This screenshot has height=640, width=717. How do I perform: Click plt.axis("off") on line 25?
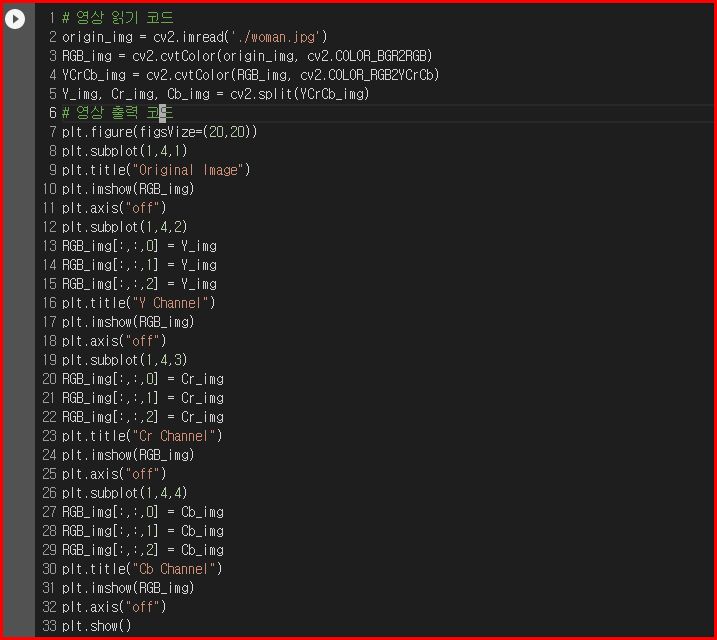point(114,474)
